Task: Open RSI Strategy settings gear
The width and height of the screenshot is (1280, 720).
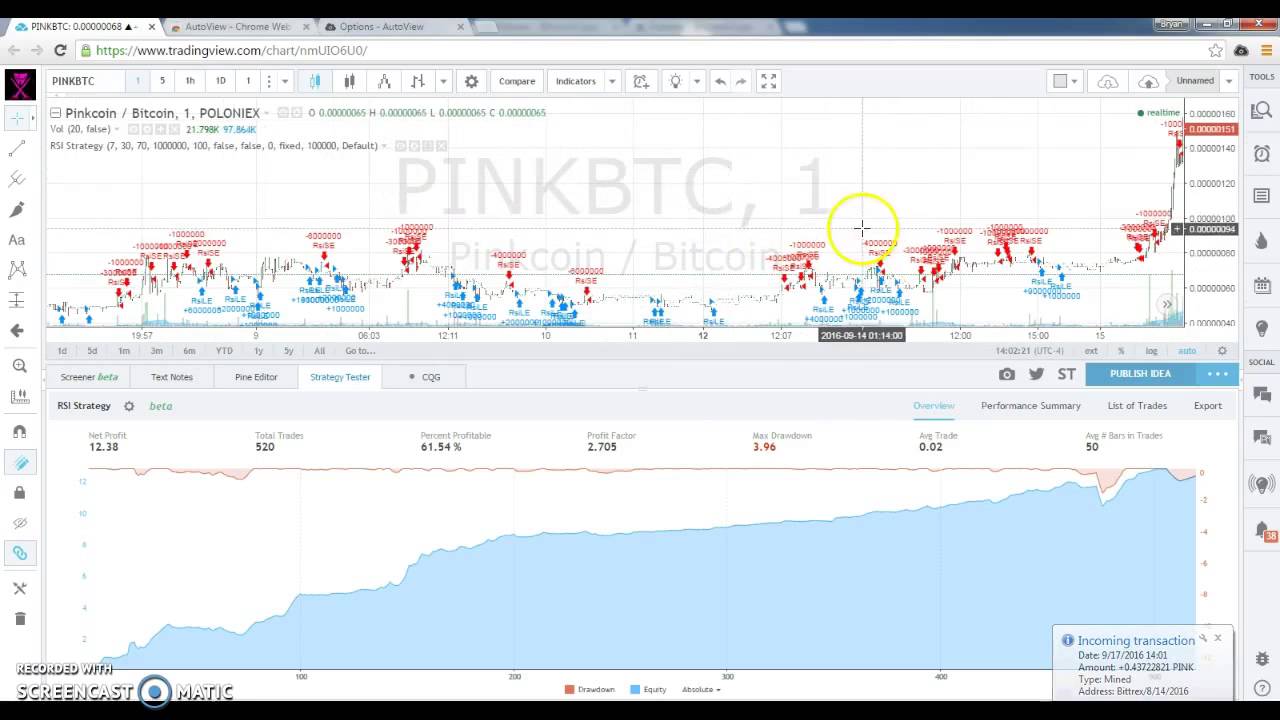Action: tap(129, 406)
